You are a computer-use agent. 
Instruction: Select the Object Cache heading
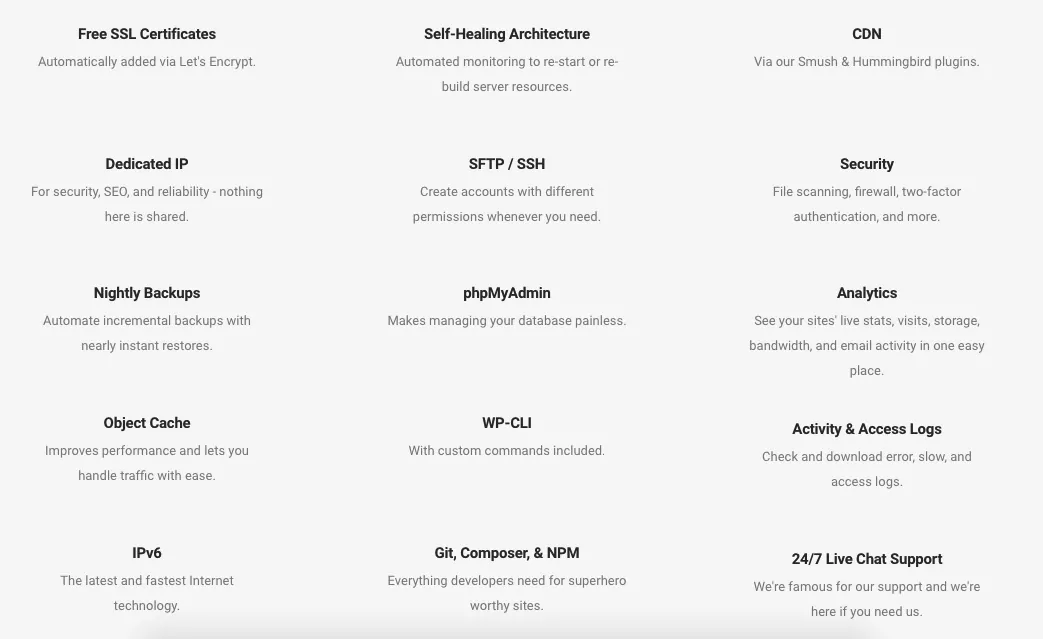146,423
